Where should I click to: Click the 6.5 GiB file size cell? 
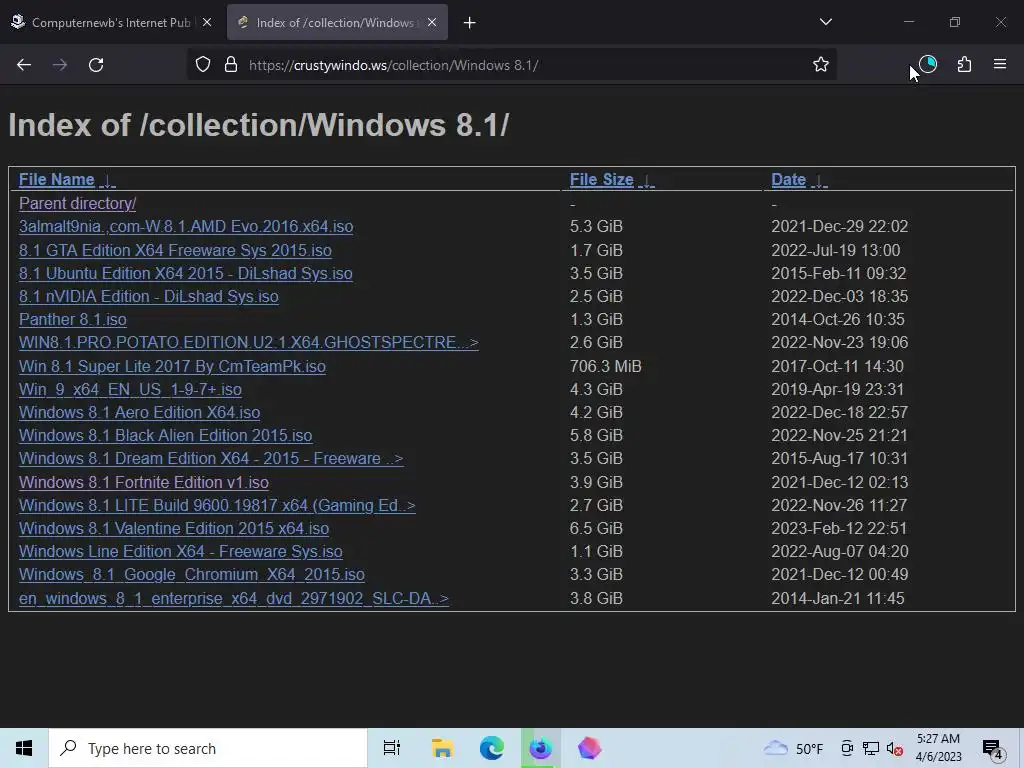(596, 528)
